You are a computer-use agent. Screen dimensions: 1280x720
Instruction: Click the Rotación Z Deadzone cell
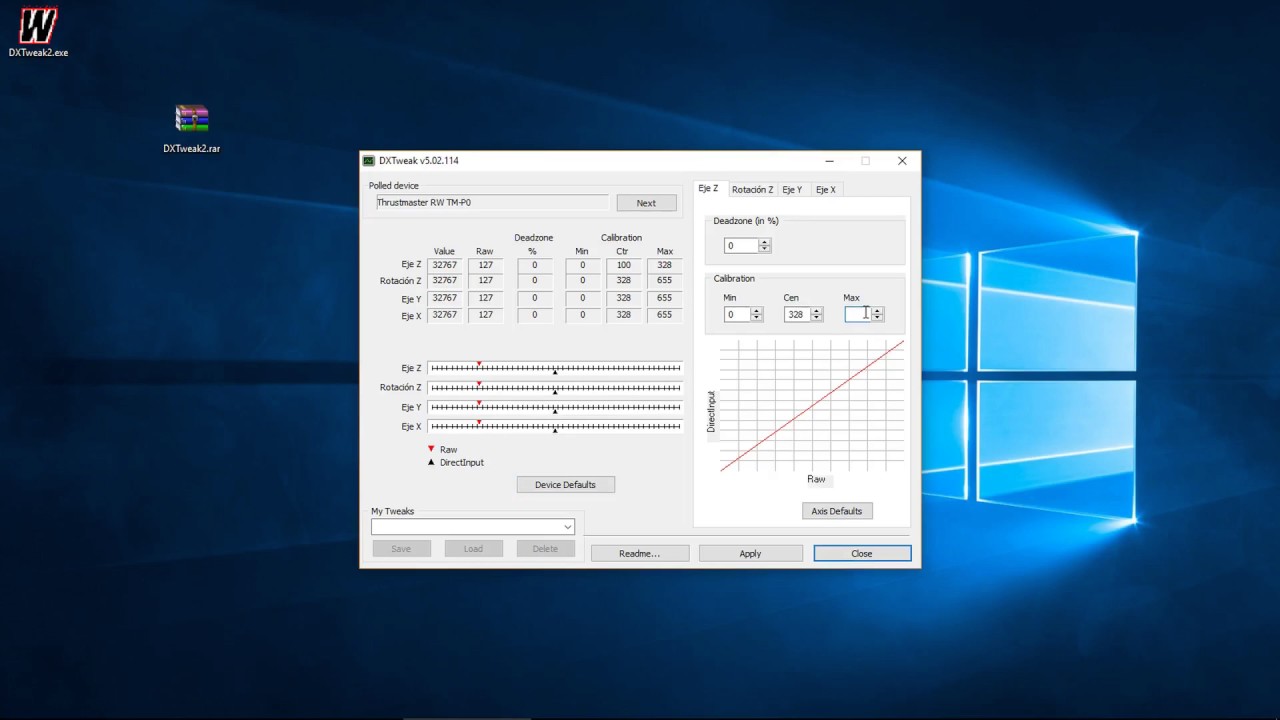535,281
